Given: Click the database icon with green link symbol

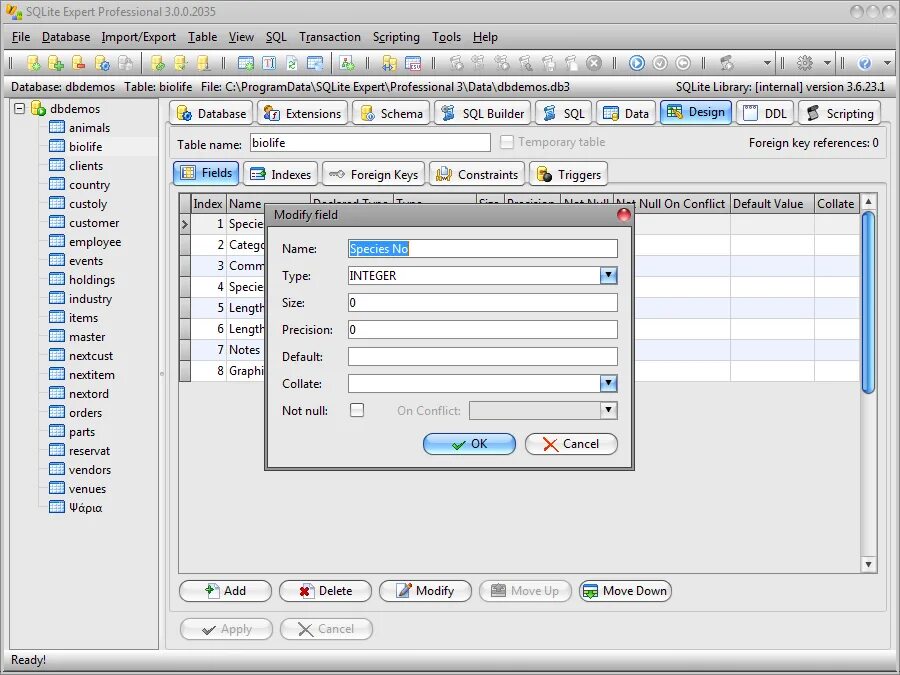Looking at the screenshot, I should pyautogui.click(x=157, y=63).
